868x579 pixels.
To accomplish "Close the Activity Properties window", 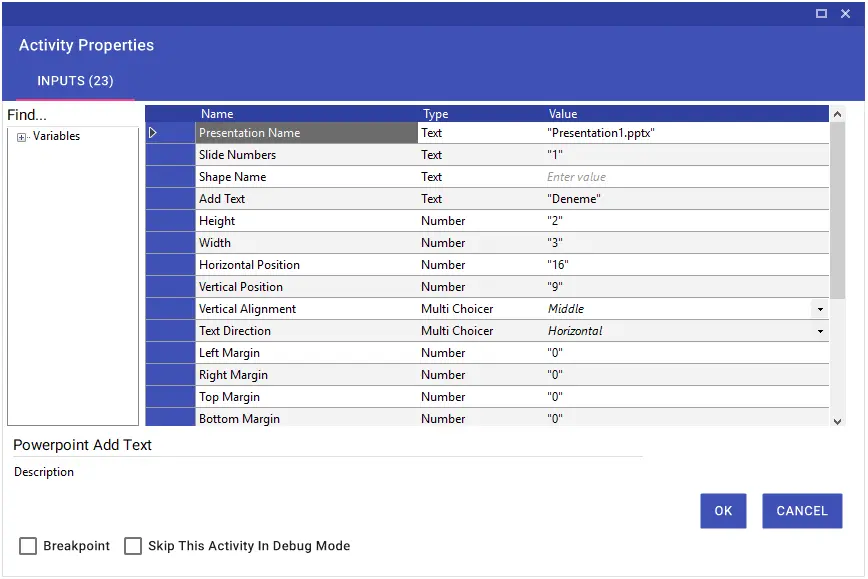I will click(845, 14).
